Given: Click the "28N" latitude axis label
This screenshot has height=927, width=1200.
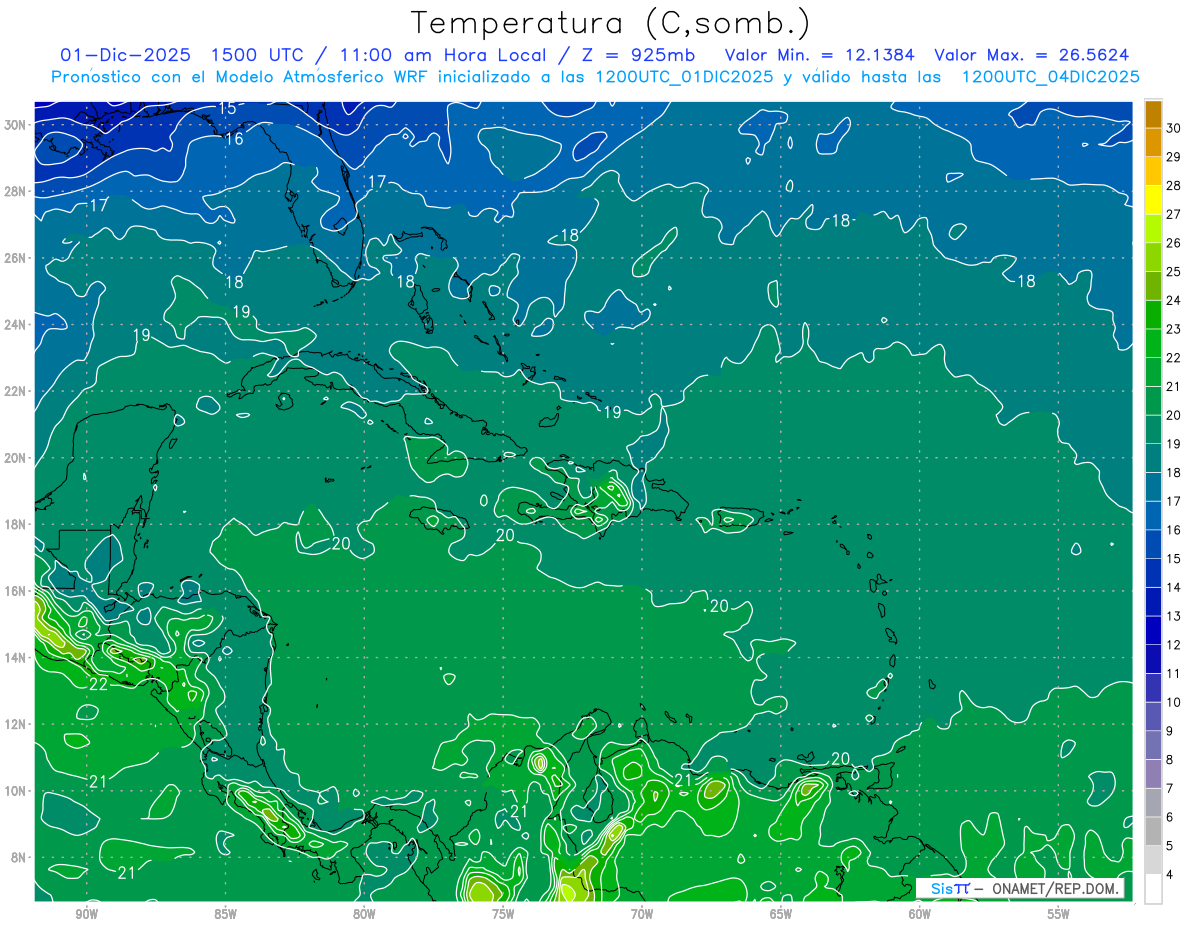Looking at the screenshot, I should click(x=17, y=191).
